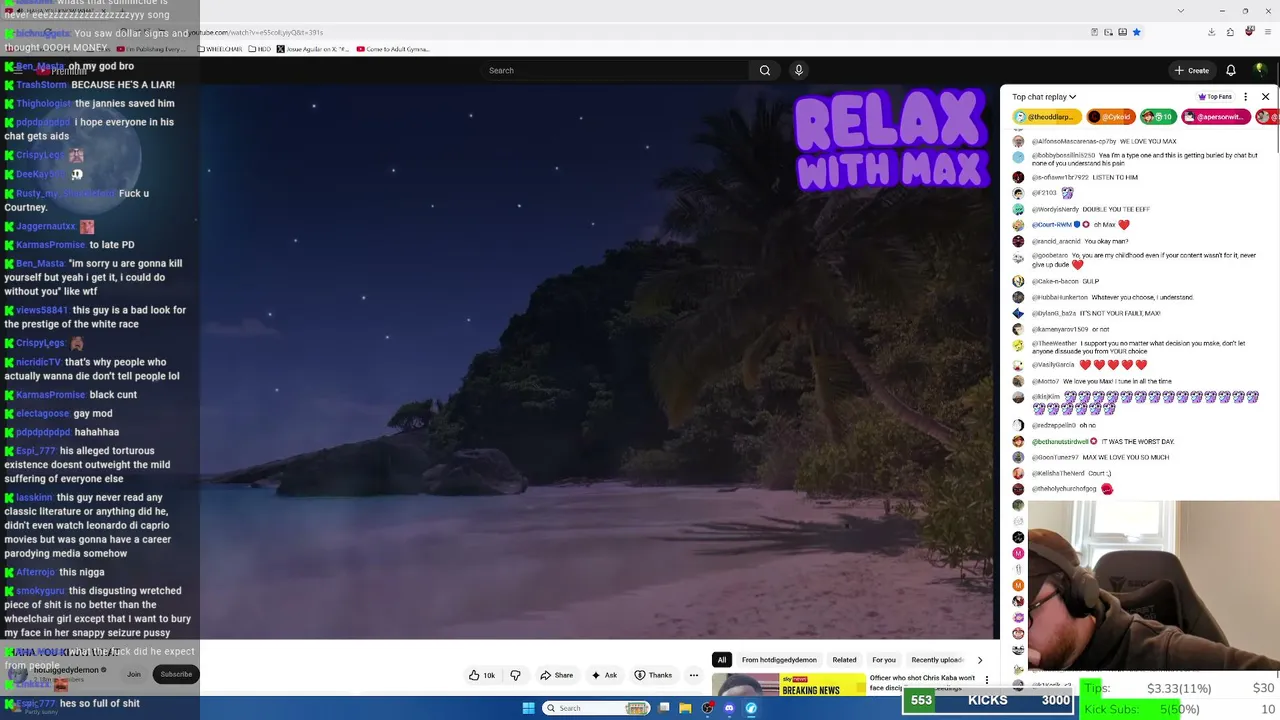Expand the Top chat replay dropdown
The height and width of the screenshot is (720, 1280).
pyautogui.click(x=1044, y=97)
